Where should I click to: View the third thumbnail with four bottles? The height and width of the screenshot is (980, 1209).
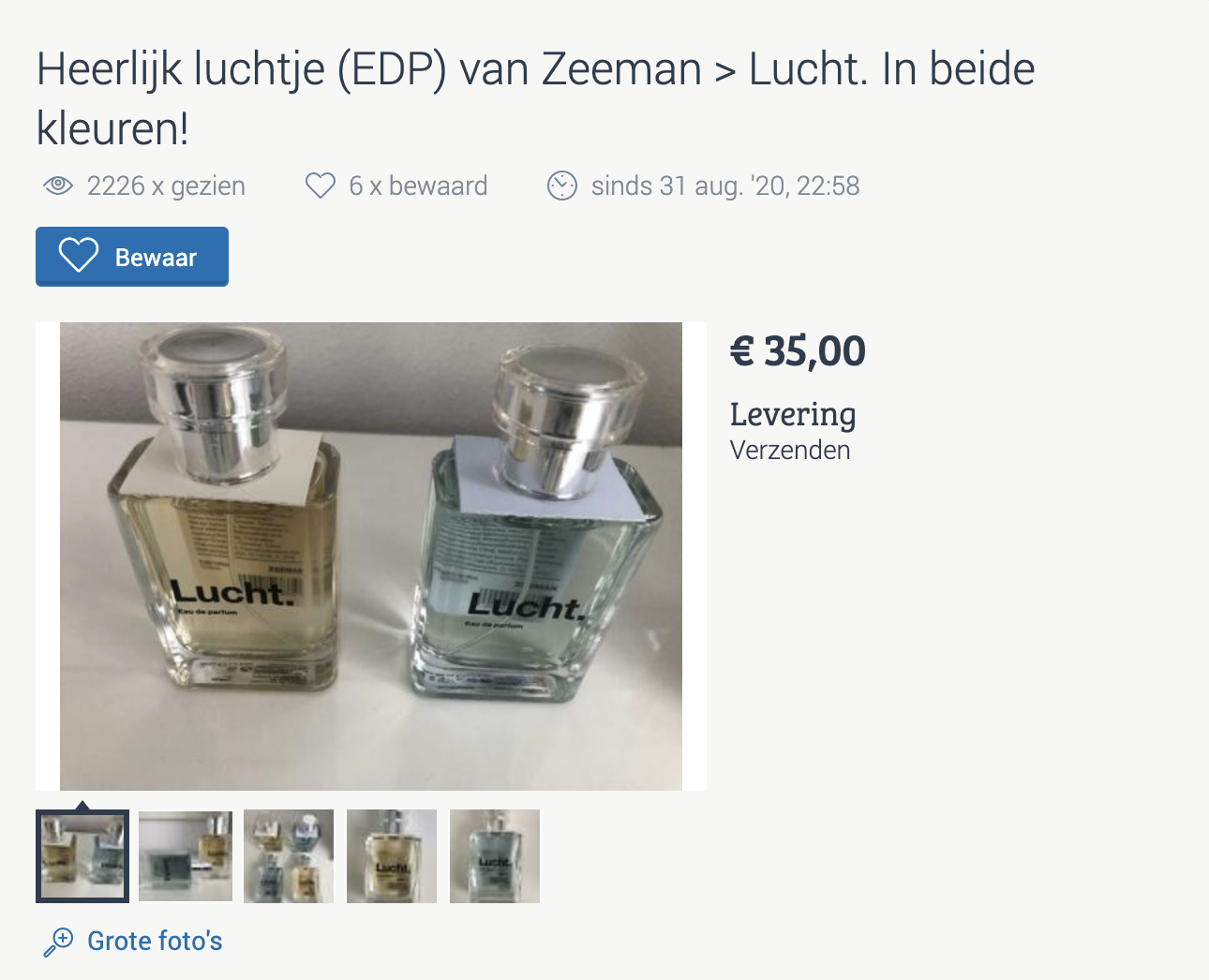tap(289, 856)
